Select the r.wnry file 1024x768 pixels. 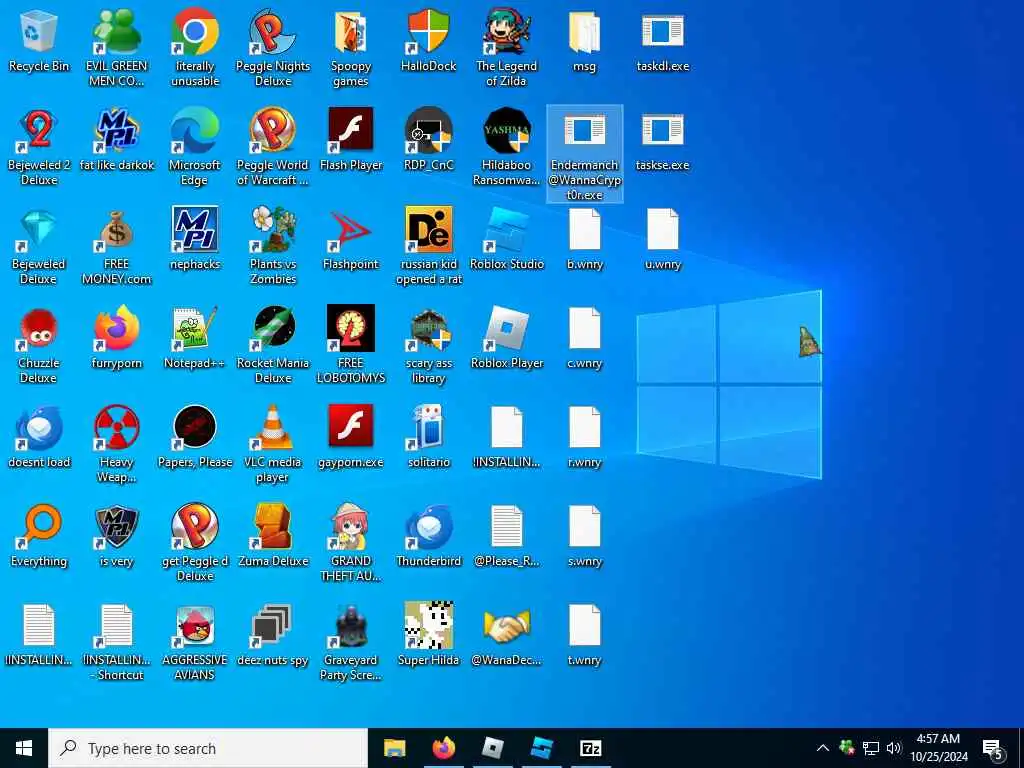(x=584, y=428)
